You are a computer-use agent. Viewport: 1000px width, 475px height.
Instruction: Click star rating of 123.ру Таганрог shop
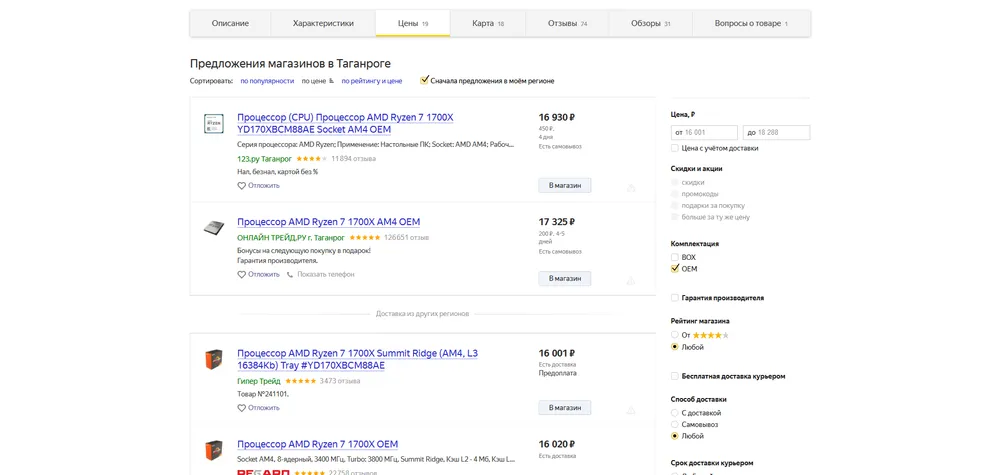310,158
